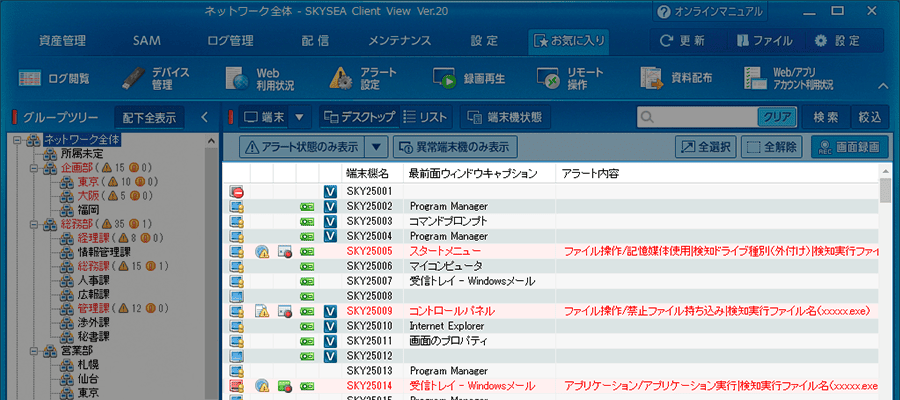The image size is (900, 400).
Task: Click the 全選択 button
Action: click(x=705, y=147)
